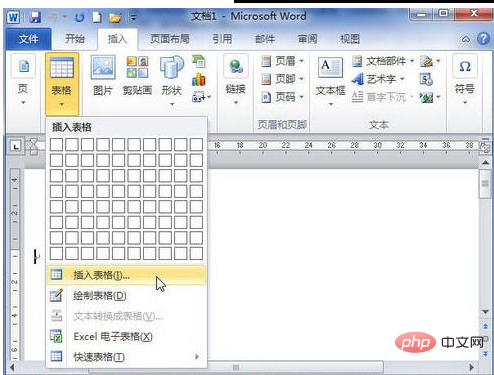The height and width of the screenshot is (375, 494).
Task: Open the 文件 tab
Action: pyautogui.click(x=28, y=39)
